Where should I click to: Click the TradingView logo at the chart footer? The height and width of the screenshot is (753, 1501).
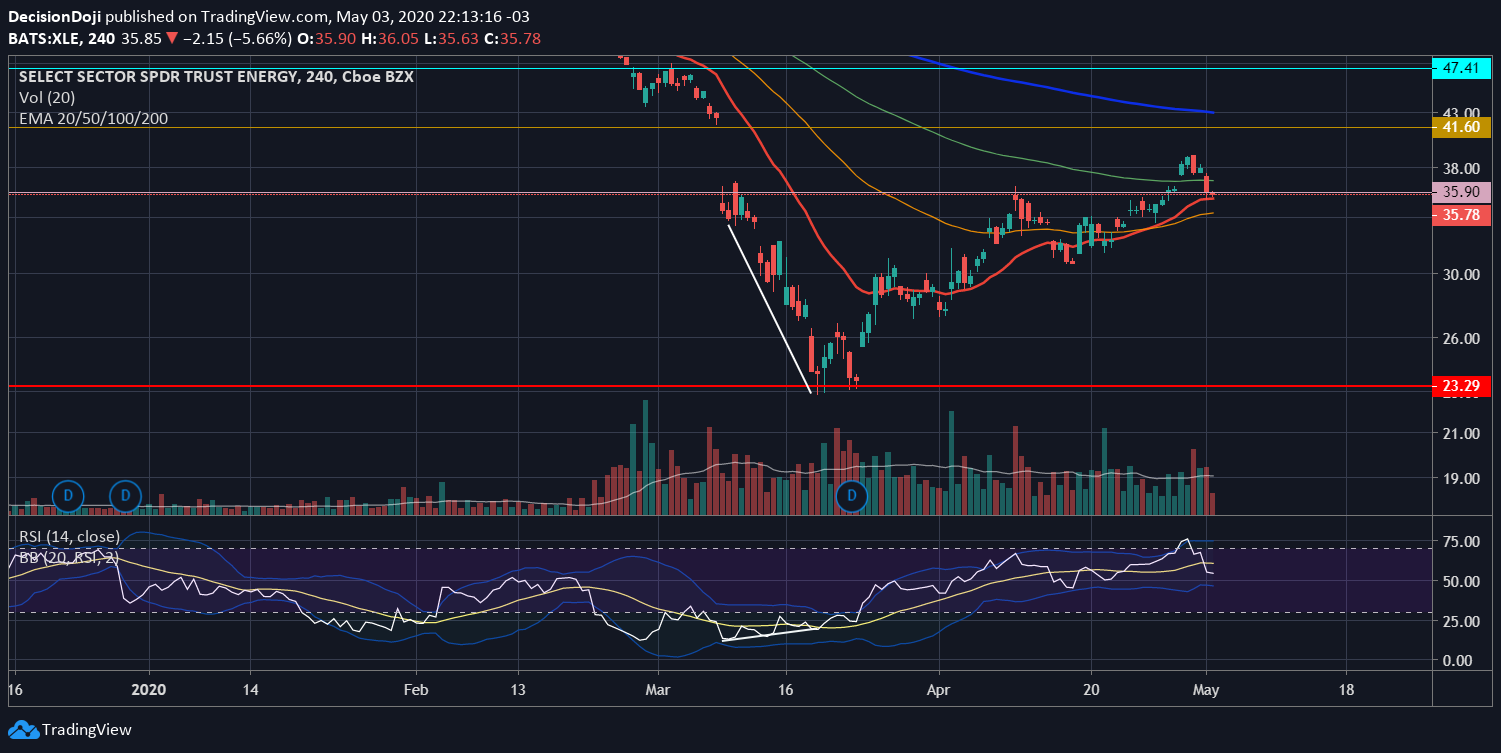70,730
